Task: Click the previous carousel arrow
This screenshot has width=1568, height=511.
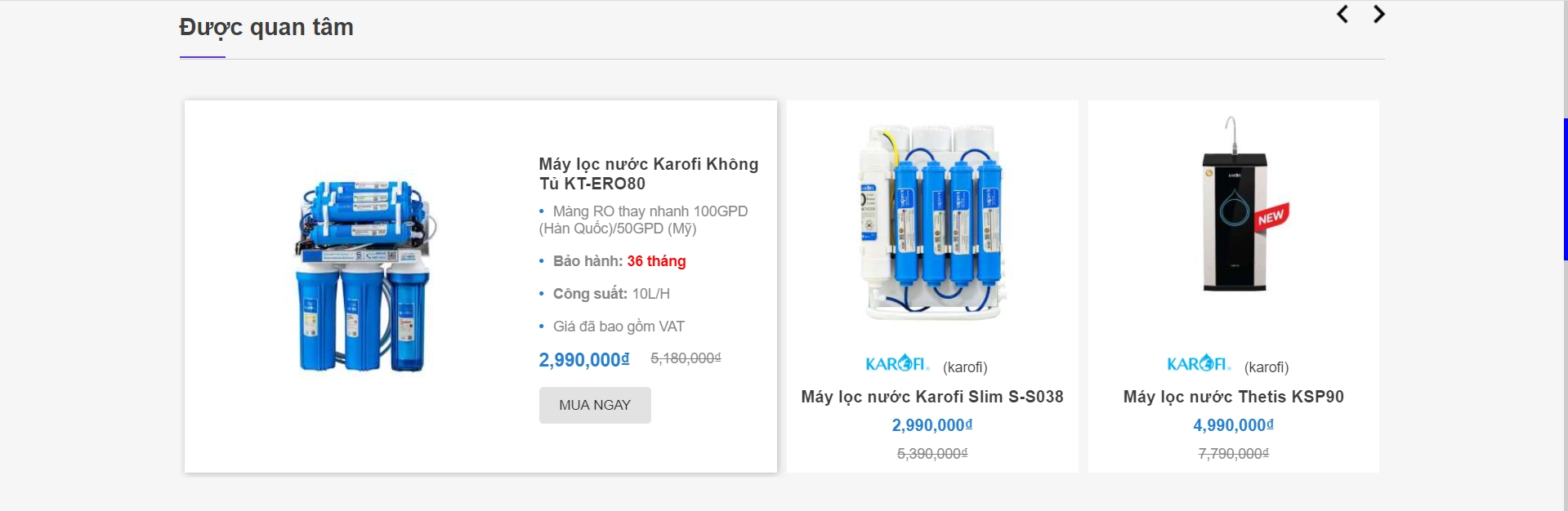Action: [x=1342, y=15]
